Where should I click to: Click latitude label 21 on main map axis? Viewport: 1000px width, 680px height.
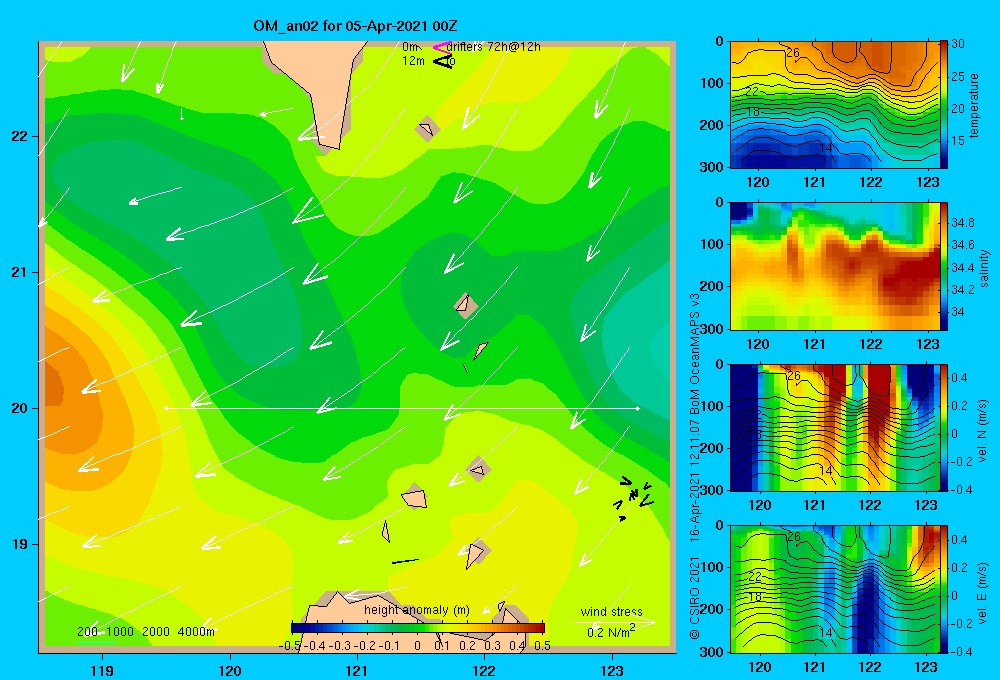click(19, 272)
